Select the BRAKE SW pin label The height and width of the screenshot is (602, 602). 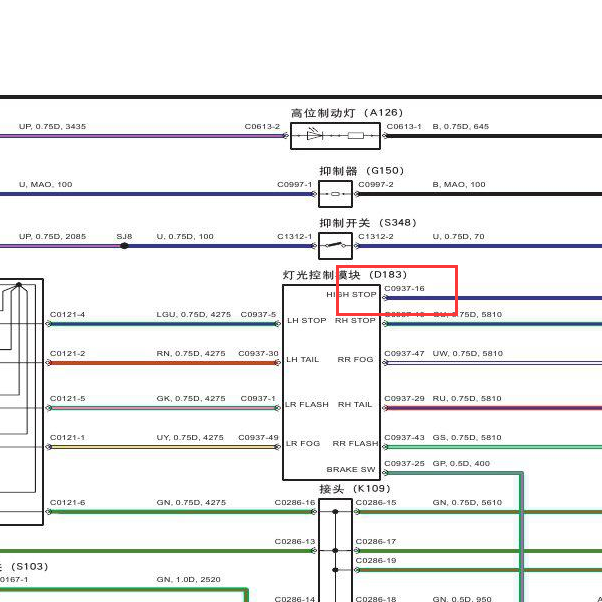click(351, 469)
